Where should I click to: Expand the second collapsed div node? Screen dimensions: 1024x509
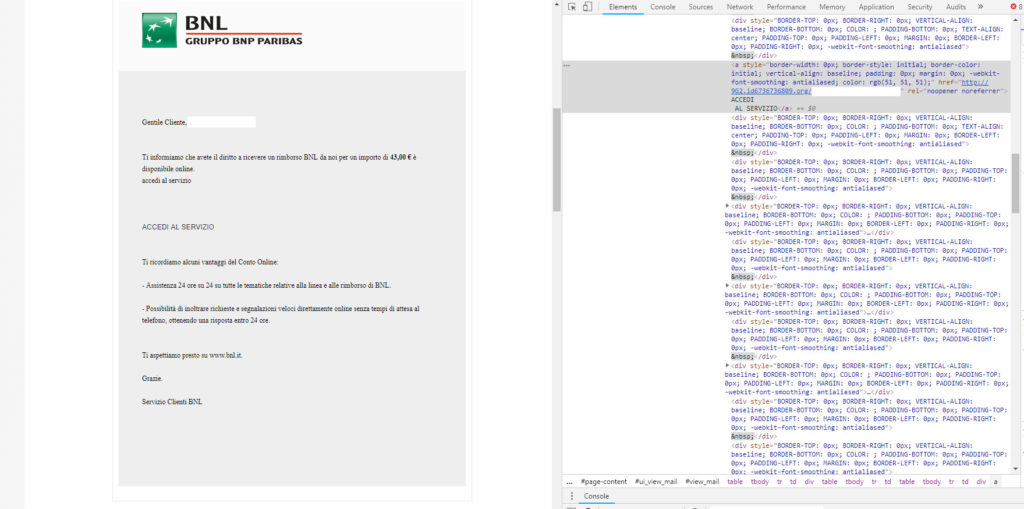tap(727, 286)
